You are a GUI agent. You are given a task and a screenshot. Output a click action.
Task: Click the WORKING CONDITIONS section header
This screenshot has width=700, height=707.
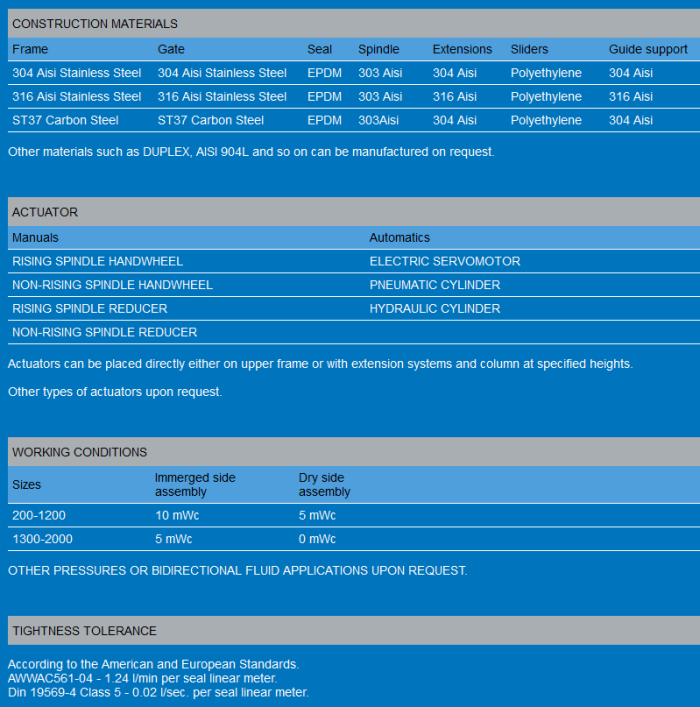tap(79, 452)
